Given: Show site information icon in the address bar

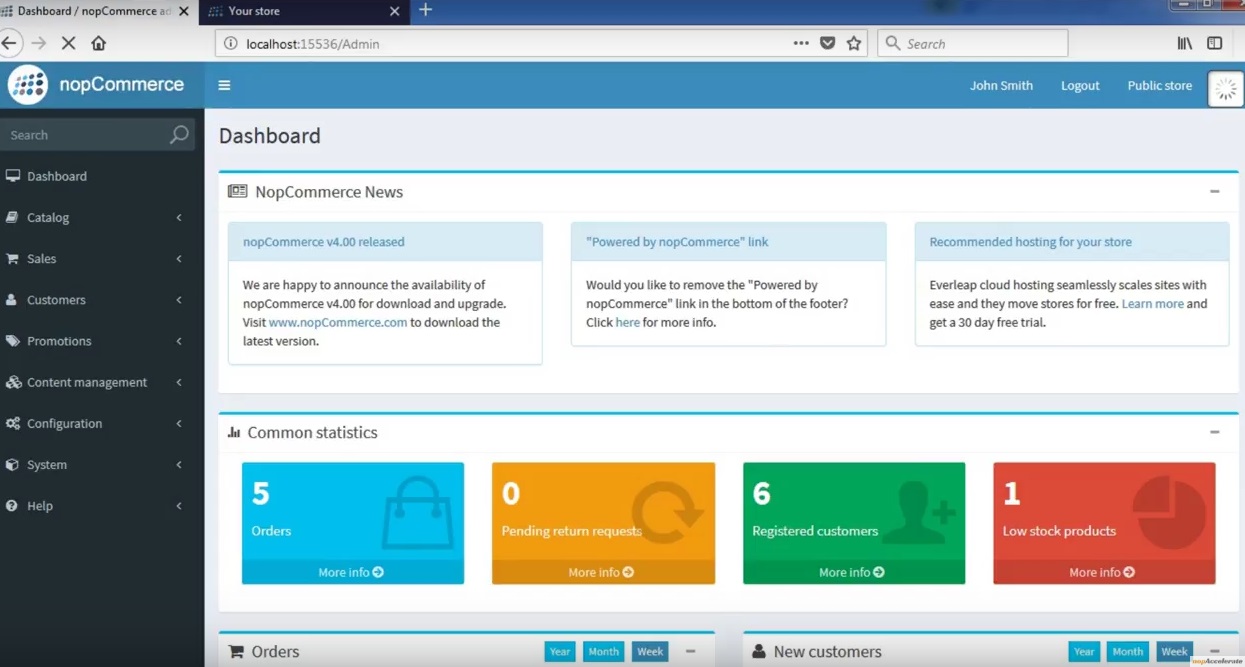Looking at the screenshot, I should click(230, 43).
